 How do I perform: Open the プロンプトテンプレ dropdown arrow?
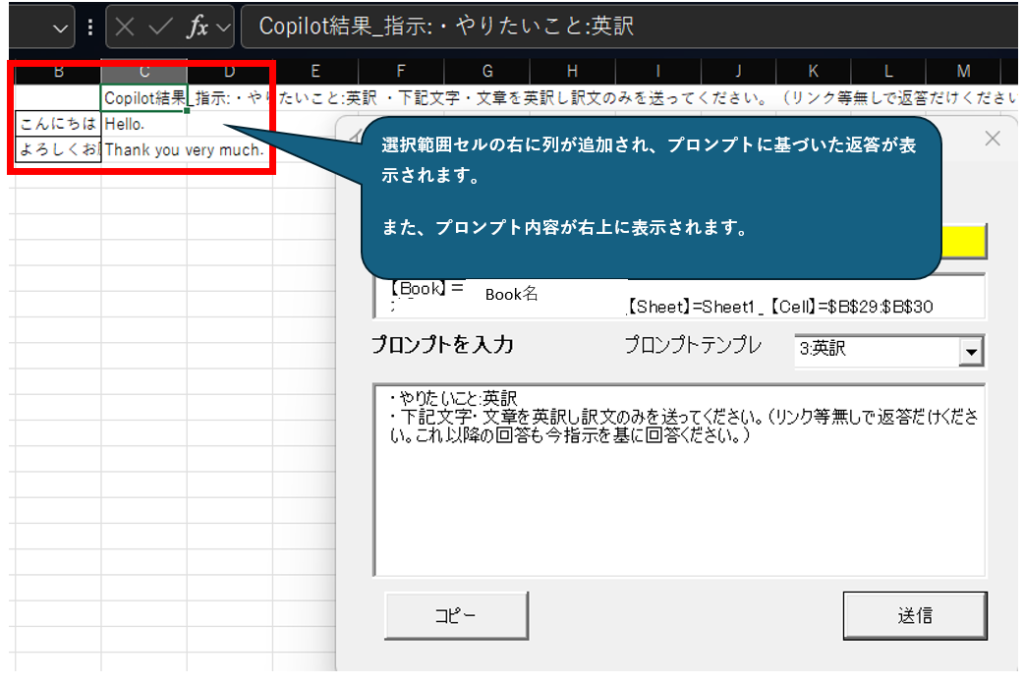[968, 351]
